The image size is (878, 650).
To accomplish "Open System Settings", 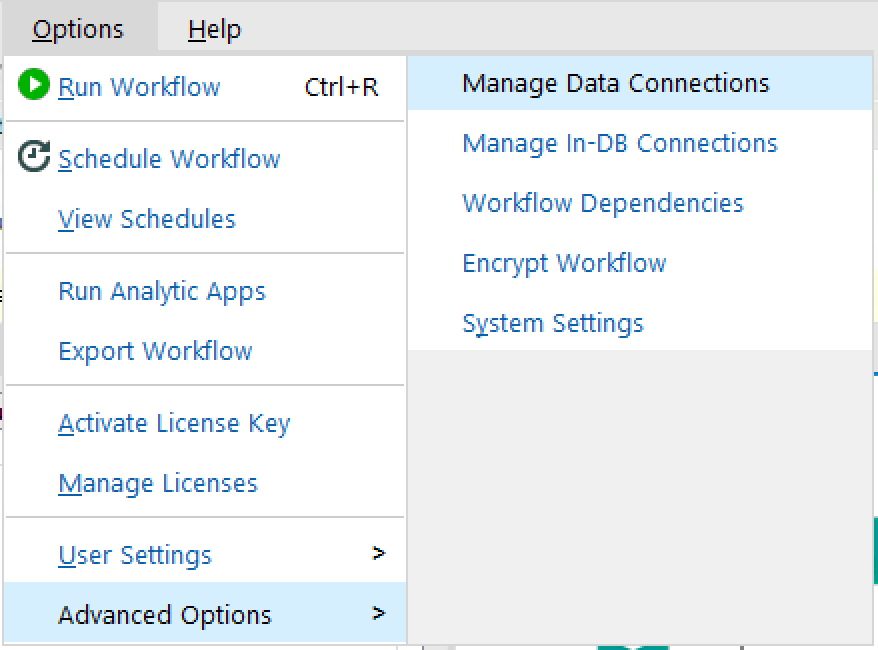I will click(x=553, y=323).
